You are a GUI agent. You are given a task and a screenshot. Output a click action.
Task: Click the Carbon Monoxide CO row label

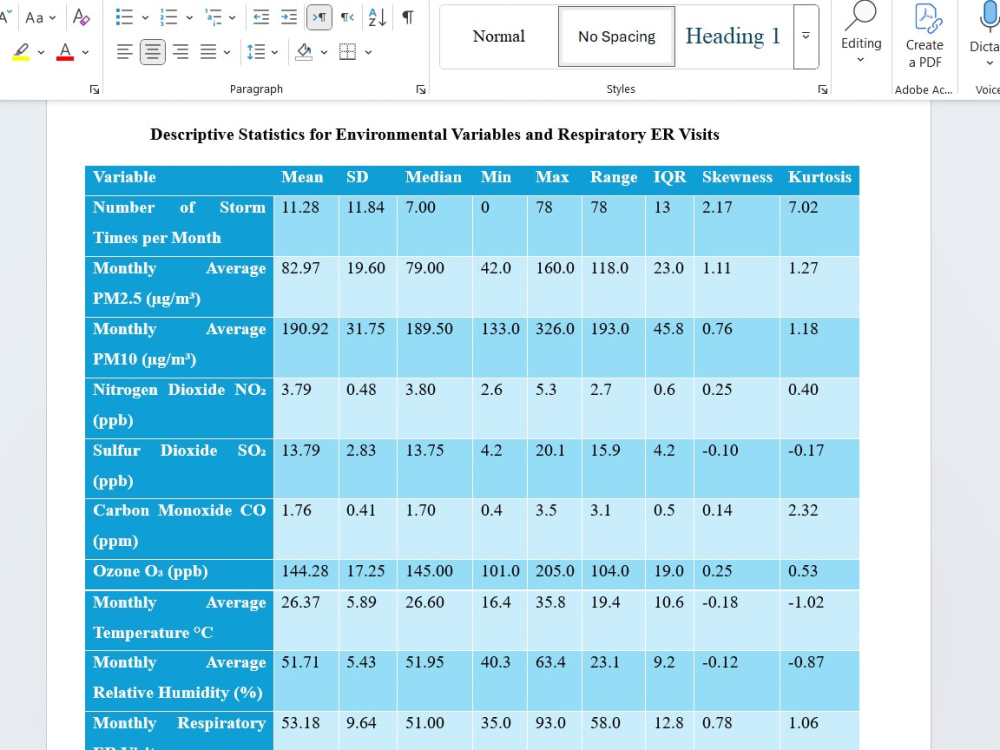pos(179,526)
